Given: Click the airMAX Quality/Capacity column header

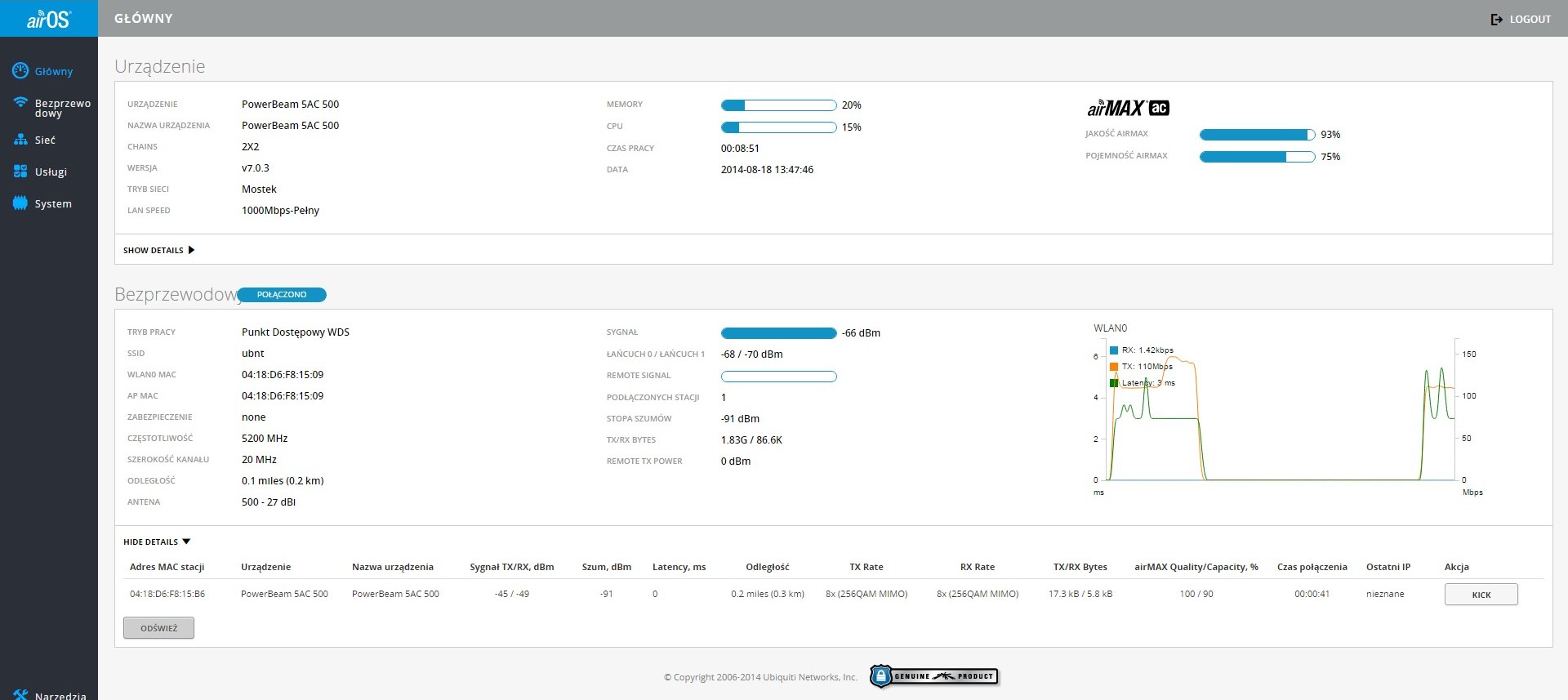Looking at the screenshot, I should coord(1196,567).
